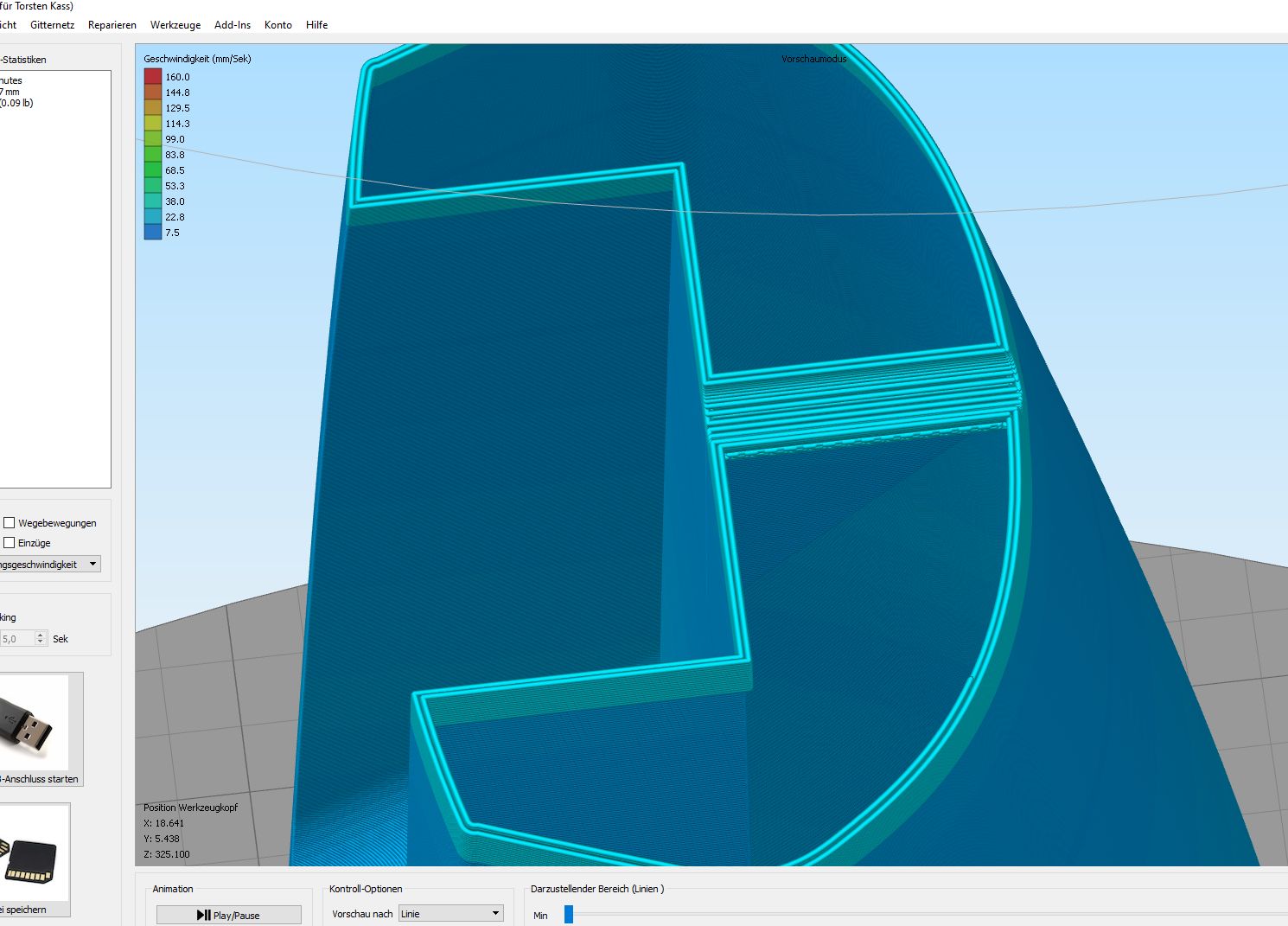The height and width of the screenshot is (926, 1288).
Task: Toggle the Einzüge checkbox
Action: (10, 543)
